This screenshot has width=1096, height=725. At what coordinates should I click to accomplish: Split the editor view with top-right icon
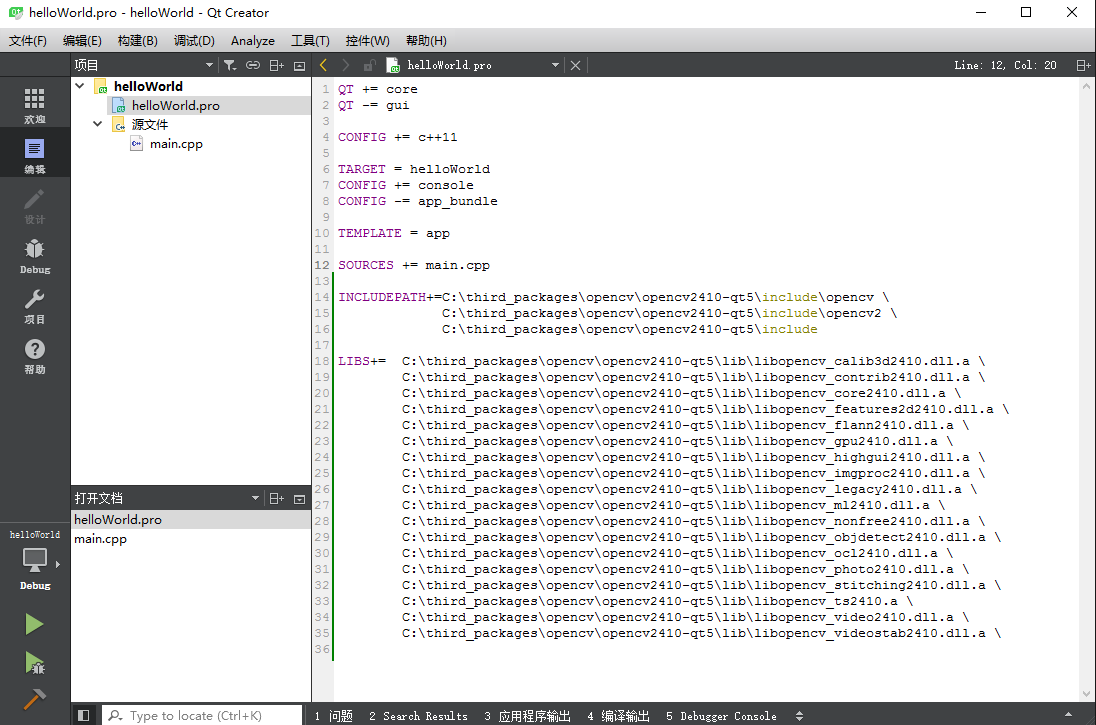pos(1083,65)
